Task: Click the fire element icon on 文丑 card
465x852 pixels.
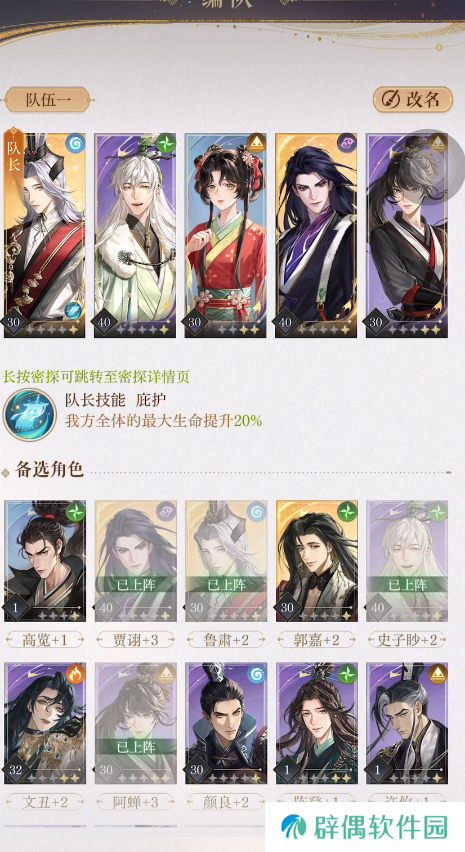Action: click(x=76, y=674)
